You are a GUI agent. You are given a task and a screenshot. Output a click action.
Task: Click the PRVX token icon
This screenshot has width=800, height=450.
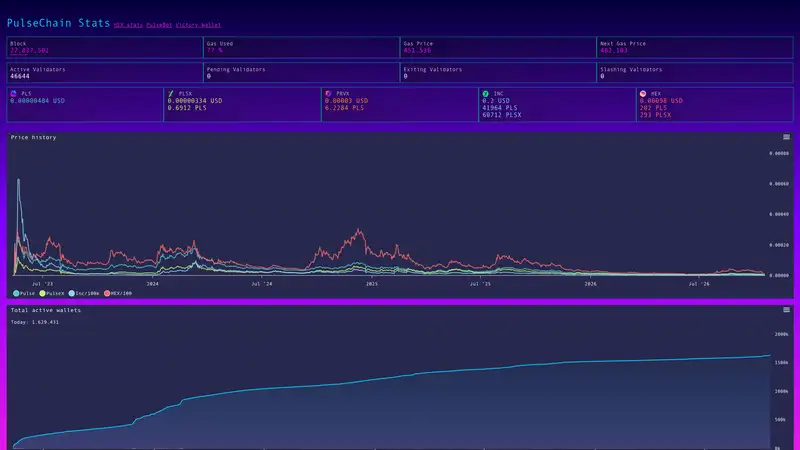click(329, 94)
